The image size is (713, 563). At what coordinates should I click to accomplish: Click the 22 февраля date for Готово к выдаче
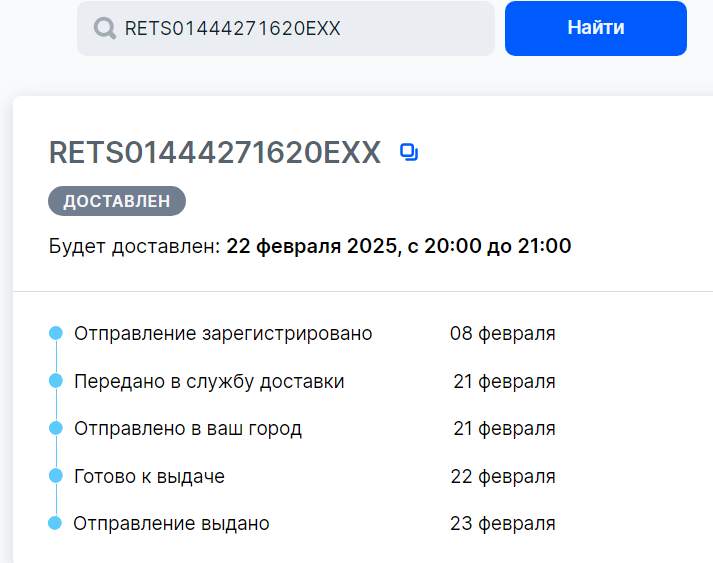tap(502, 476)
